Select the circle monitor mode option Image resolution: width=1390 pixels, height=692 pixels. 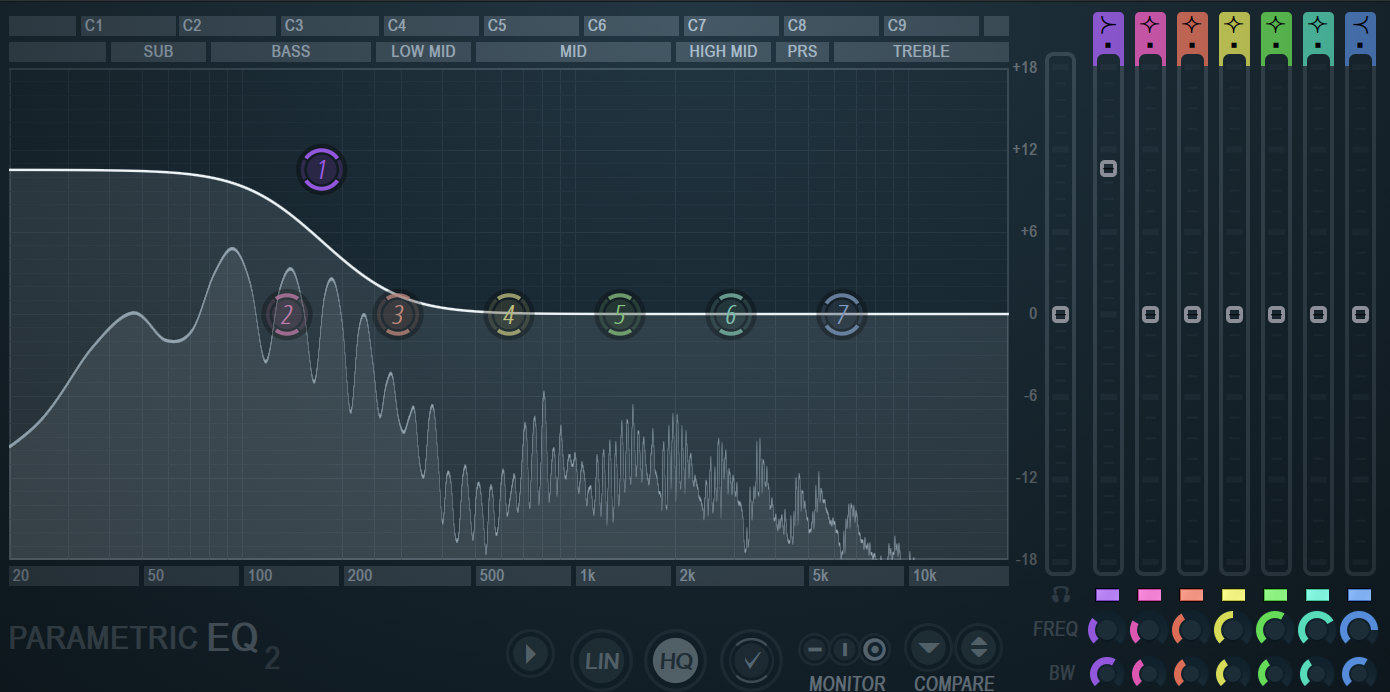tap(874, 650)
